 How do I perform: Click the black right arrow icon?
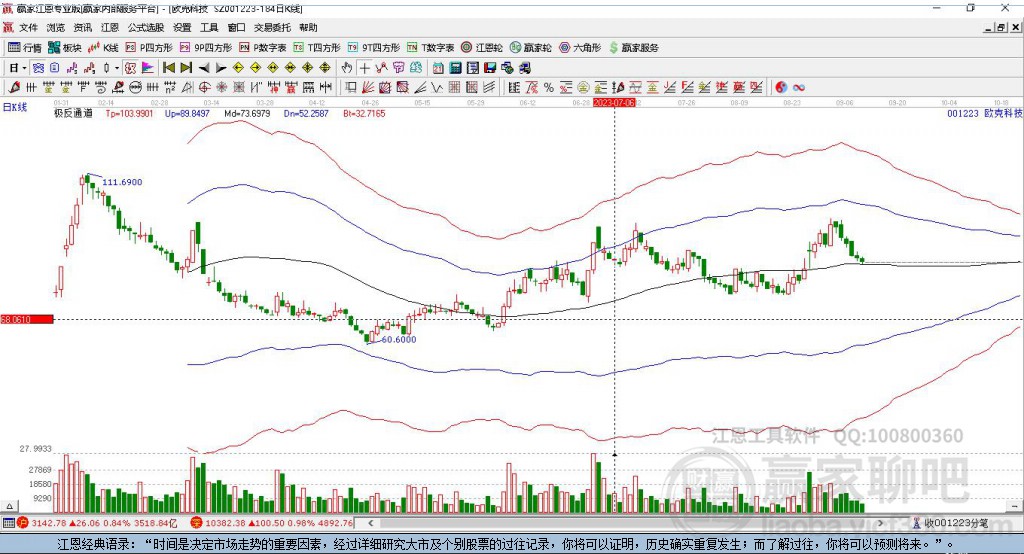(x=221, y=68)
